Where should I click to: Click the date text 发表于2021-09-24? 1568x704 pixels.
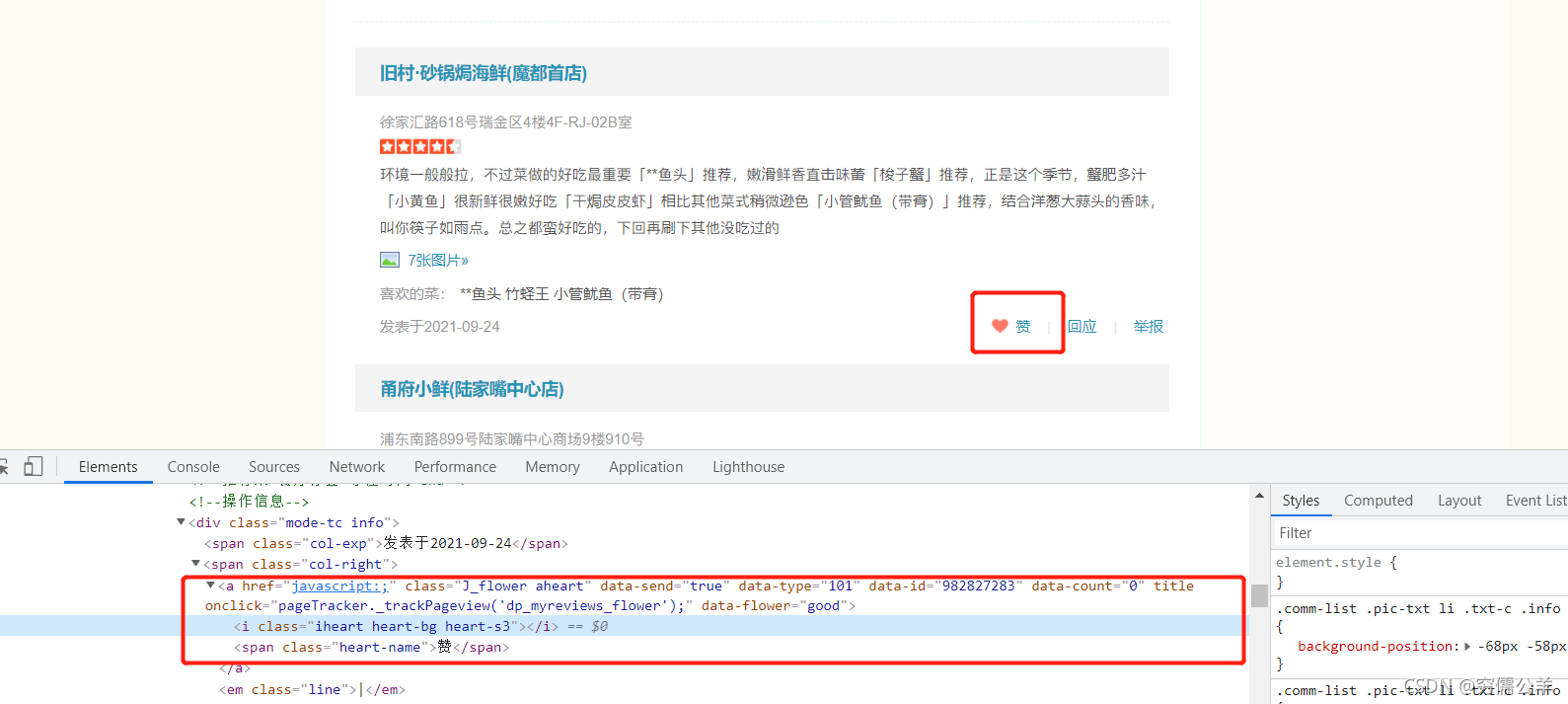(440, 326)
